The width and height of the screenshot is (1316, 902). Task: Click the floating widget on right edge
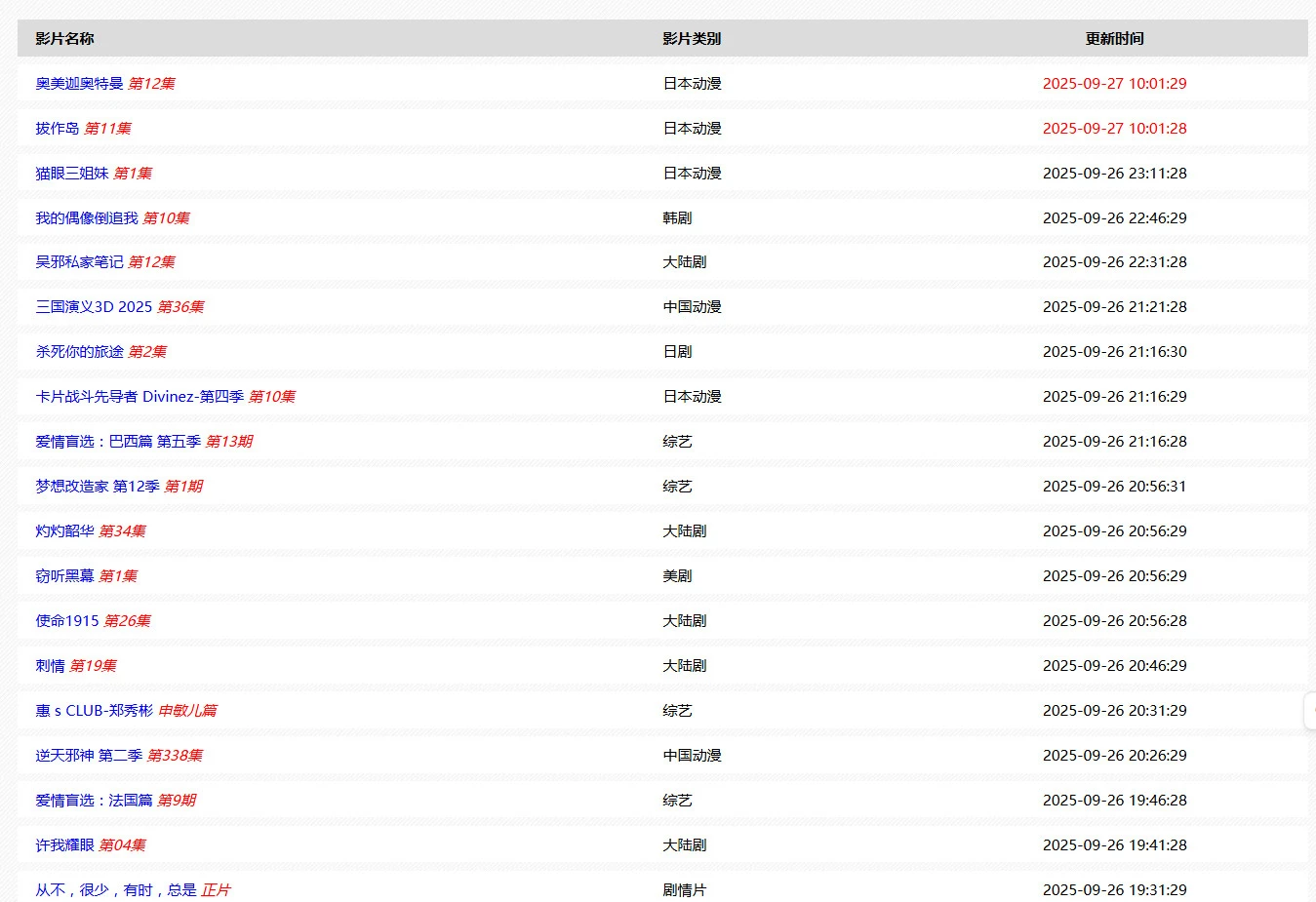point(1309,711)
